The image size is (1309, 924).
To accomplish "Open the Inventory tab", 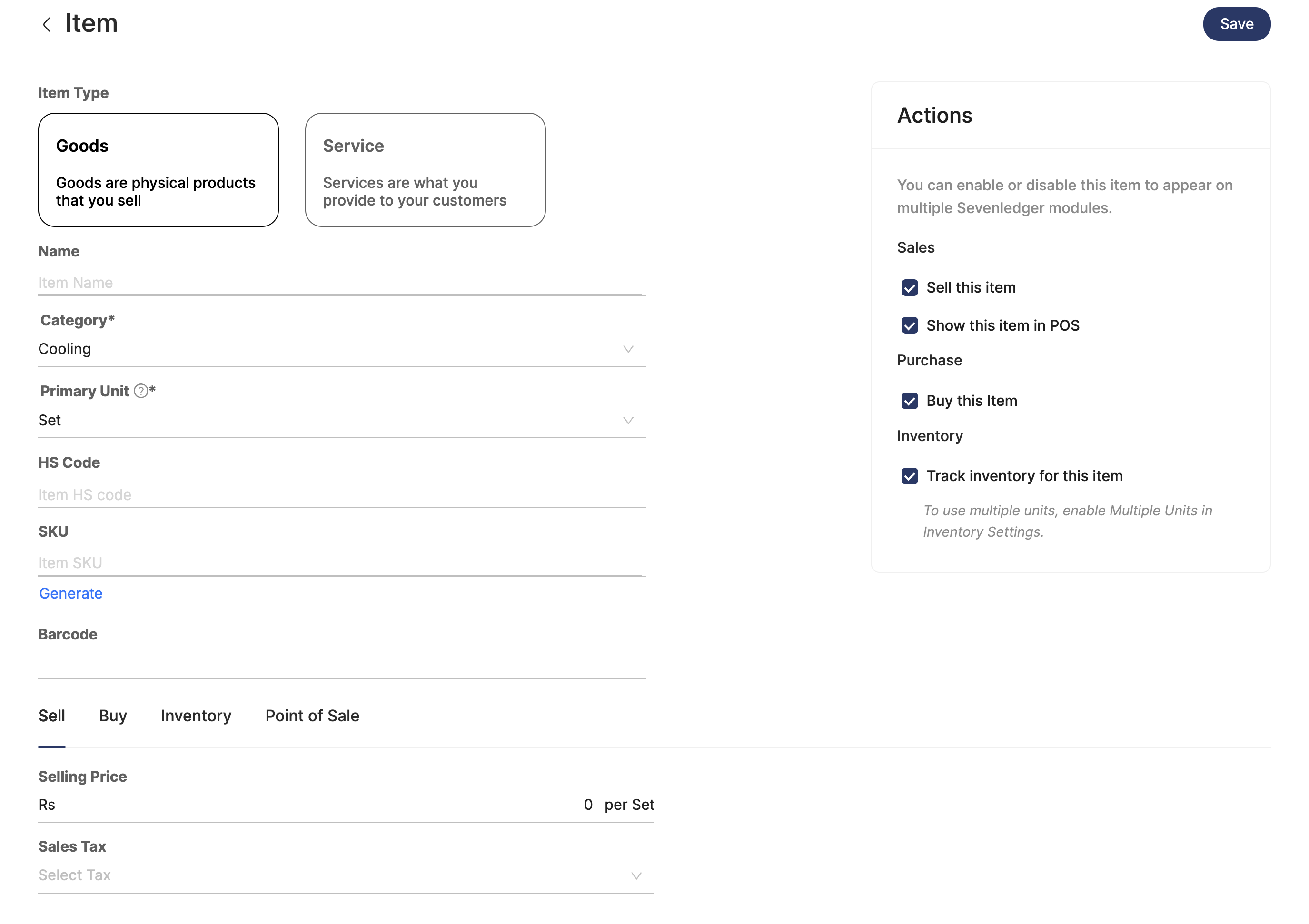I will pos(196,716).
